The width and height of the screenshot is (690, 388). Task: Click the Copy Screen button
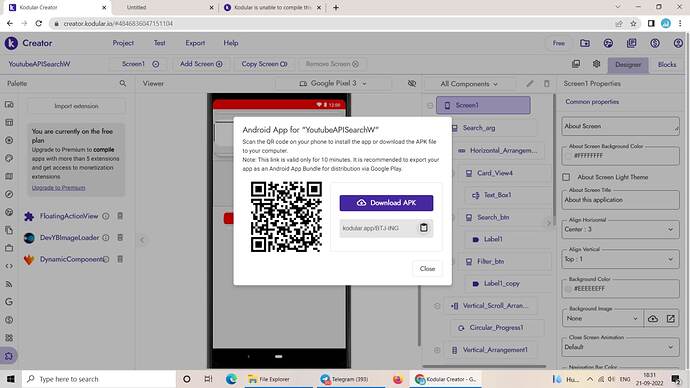point(264,64)
